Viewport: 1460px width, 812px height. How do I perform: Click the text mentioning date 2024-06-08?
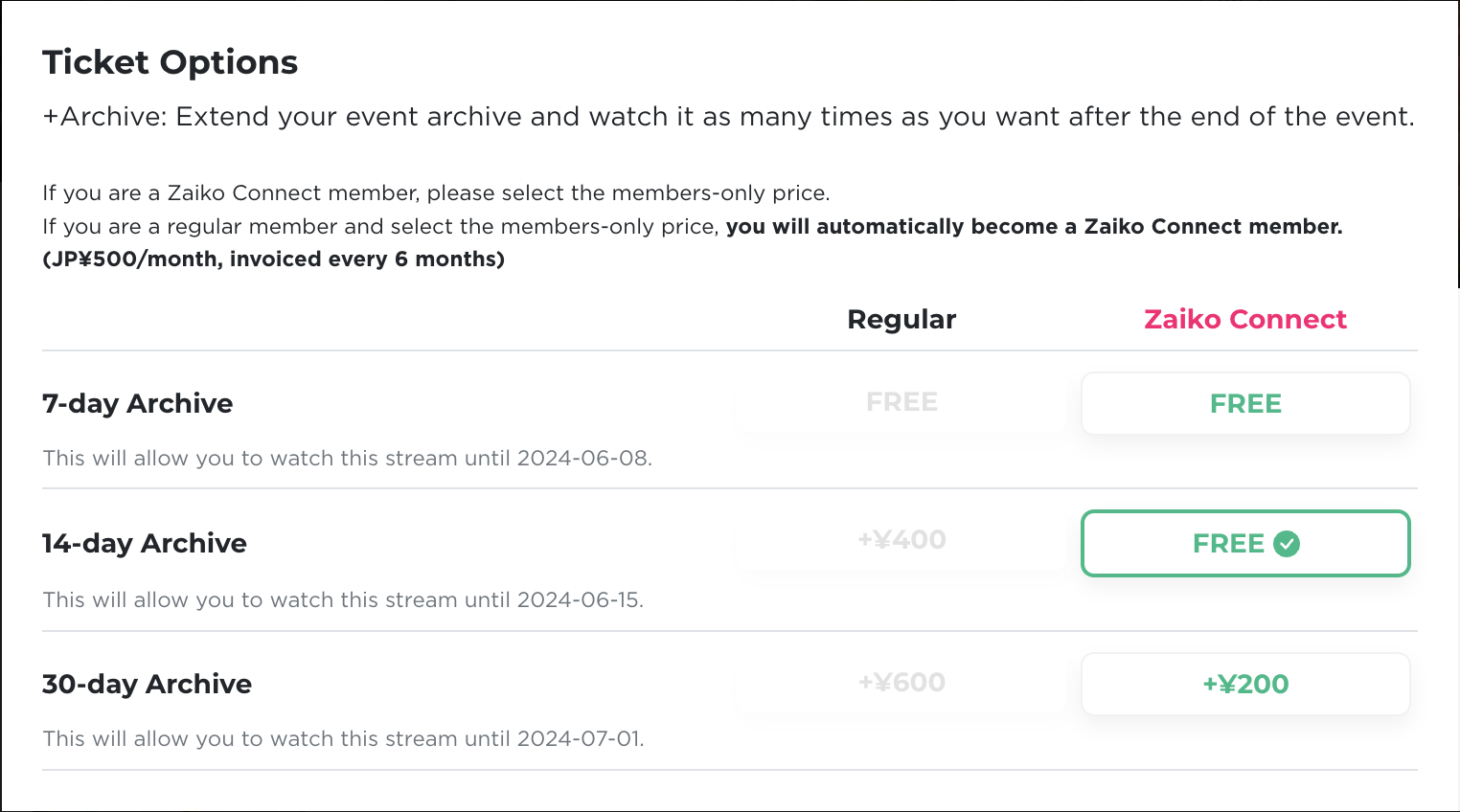point(347,459)
